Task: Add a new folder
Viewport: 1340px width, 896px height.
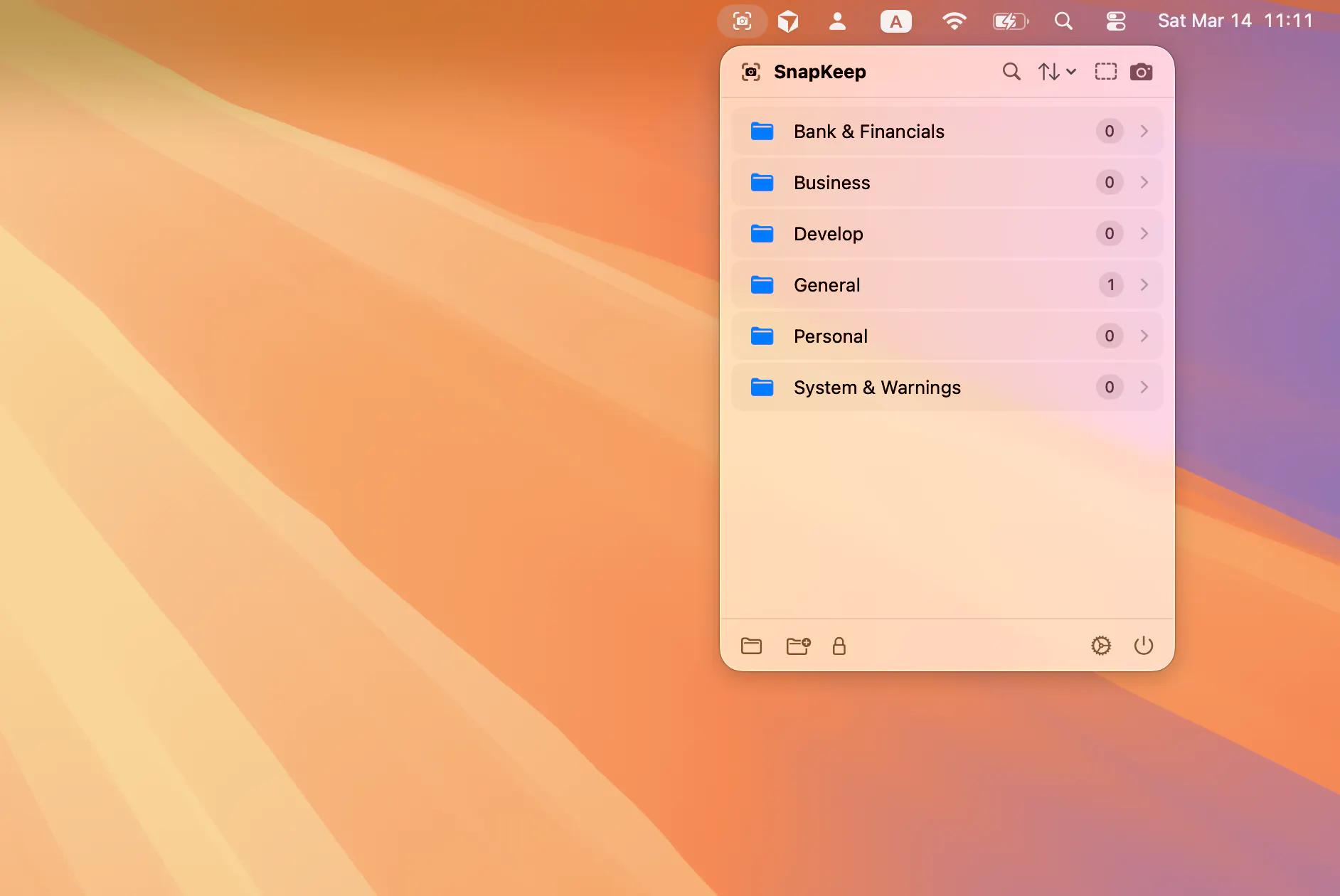Action: tap(798, 646)
